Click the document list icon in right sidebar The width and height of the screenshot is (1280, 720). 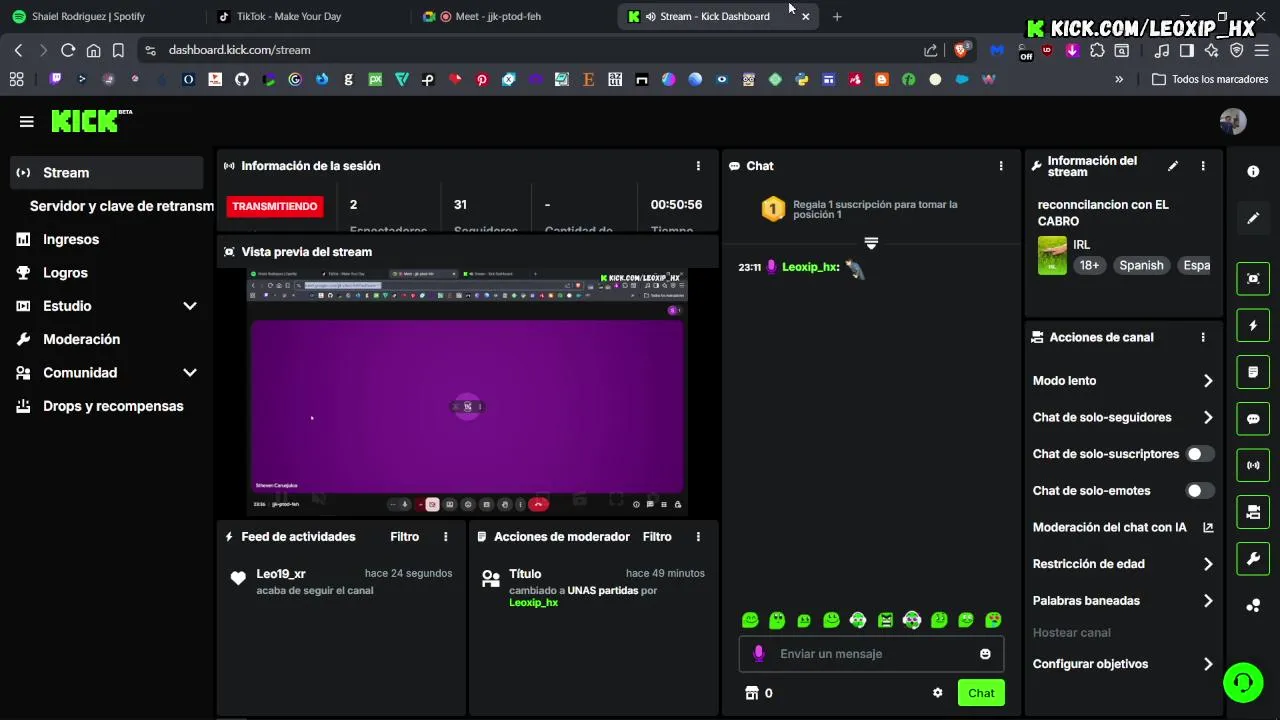[x=1253, y=372]
